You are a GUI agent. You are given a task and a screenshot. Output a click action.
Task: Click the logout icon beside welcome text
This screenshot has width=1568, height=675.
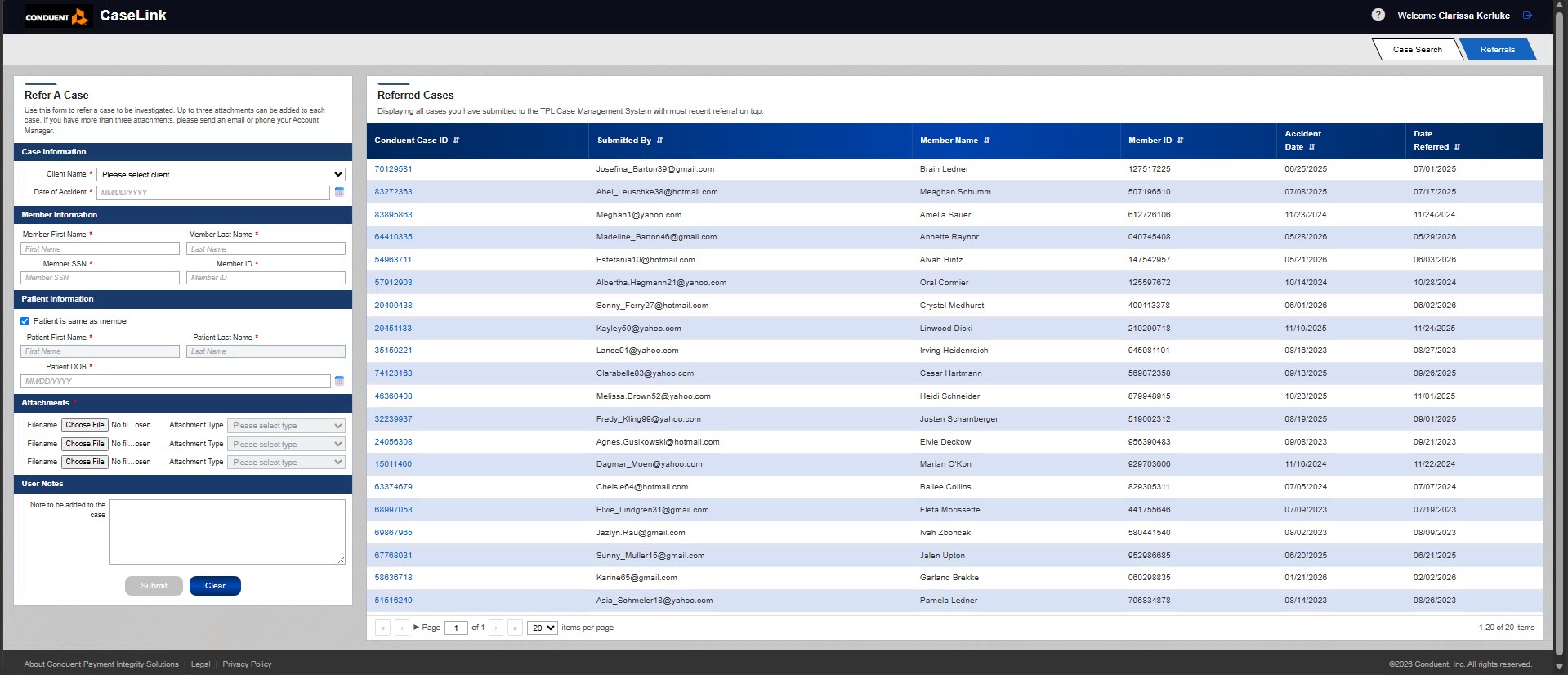[x=1528, y=15]
